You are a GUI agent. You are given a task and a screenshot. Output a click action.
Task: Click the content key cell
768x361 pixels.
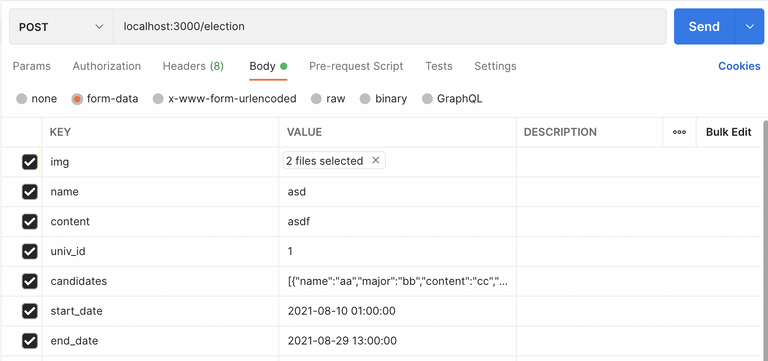(160, 222)
